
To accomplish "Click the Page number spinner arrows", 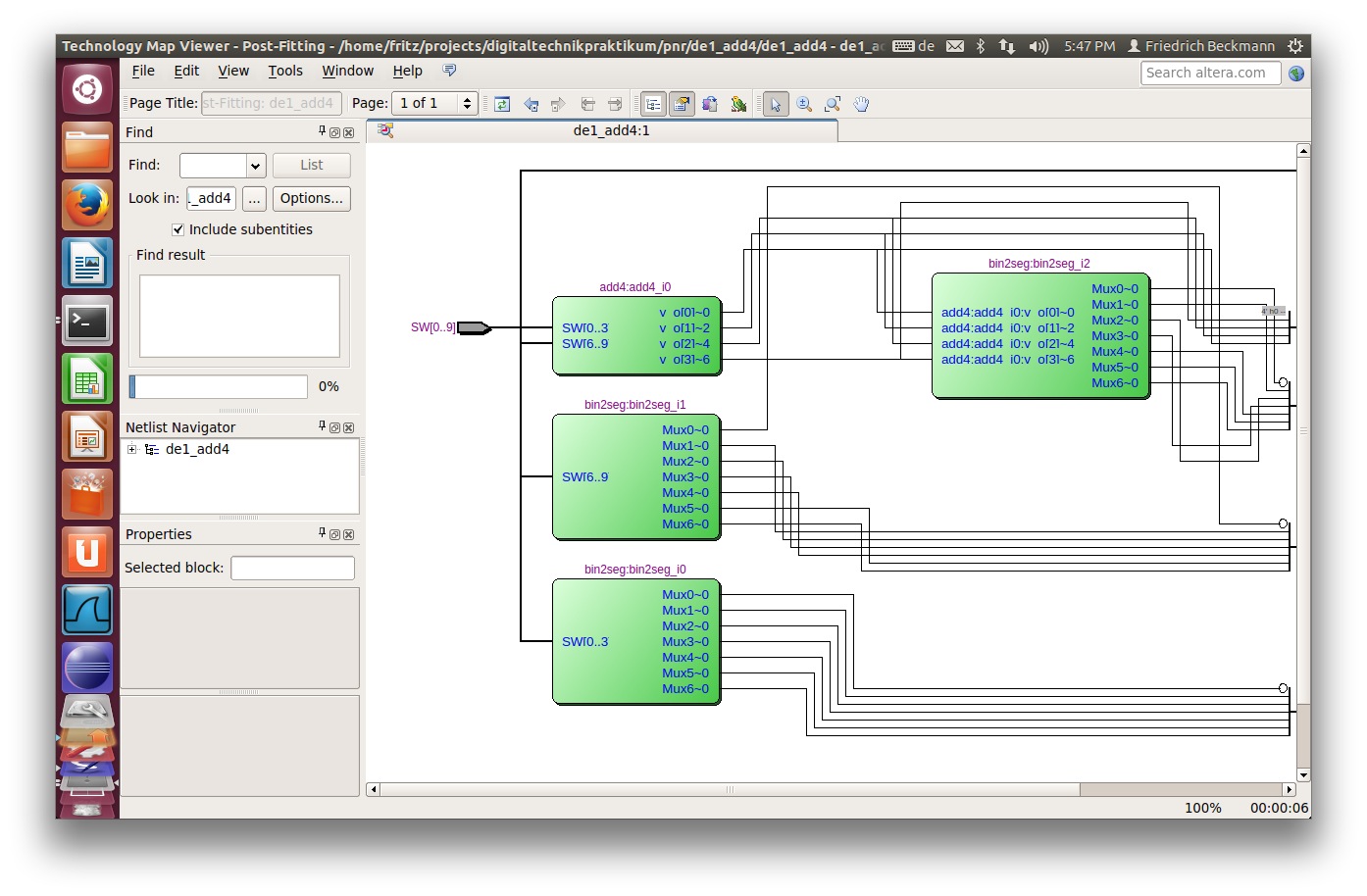I will (468, 103).
